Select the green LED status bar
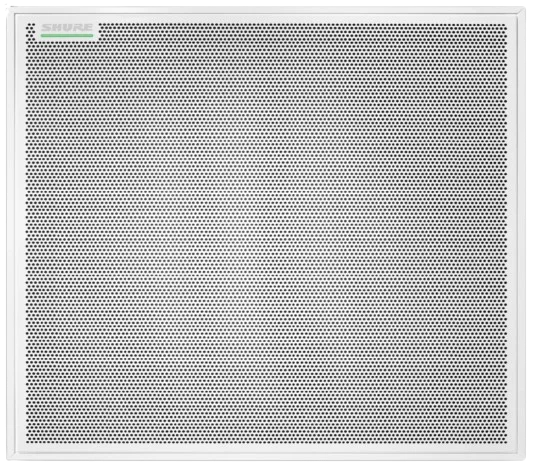 click(67, 35)
